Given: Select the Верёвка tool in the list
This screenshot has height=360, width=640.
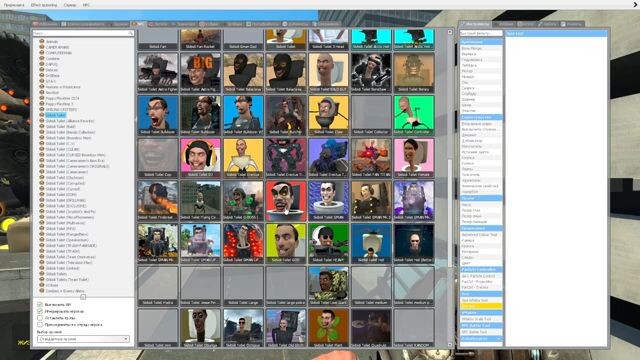Looking at the screenshot, I should pyautogui.click(x=469, y=54).
